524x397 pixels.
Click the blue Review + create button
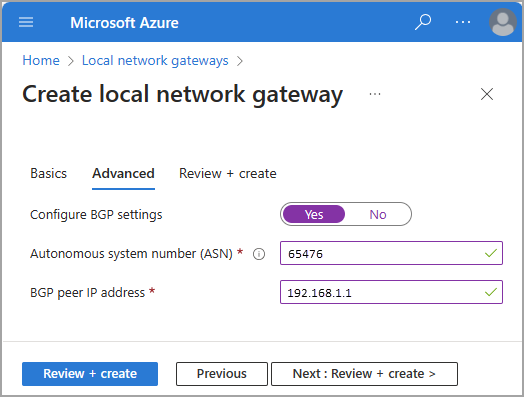(90, 374)
